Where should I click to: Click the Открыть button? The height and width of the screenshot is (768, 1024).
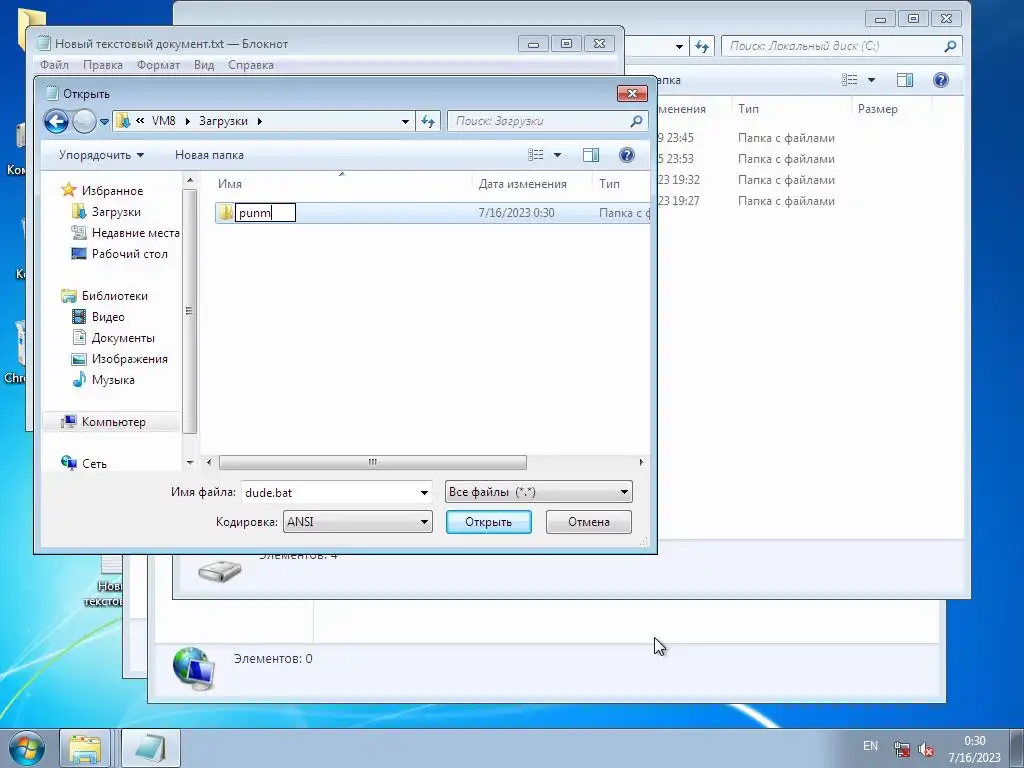[488, 522]
